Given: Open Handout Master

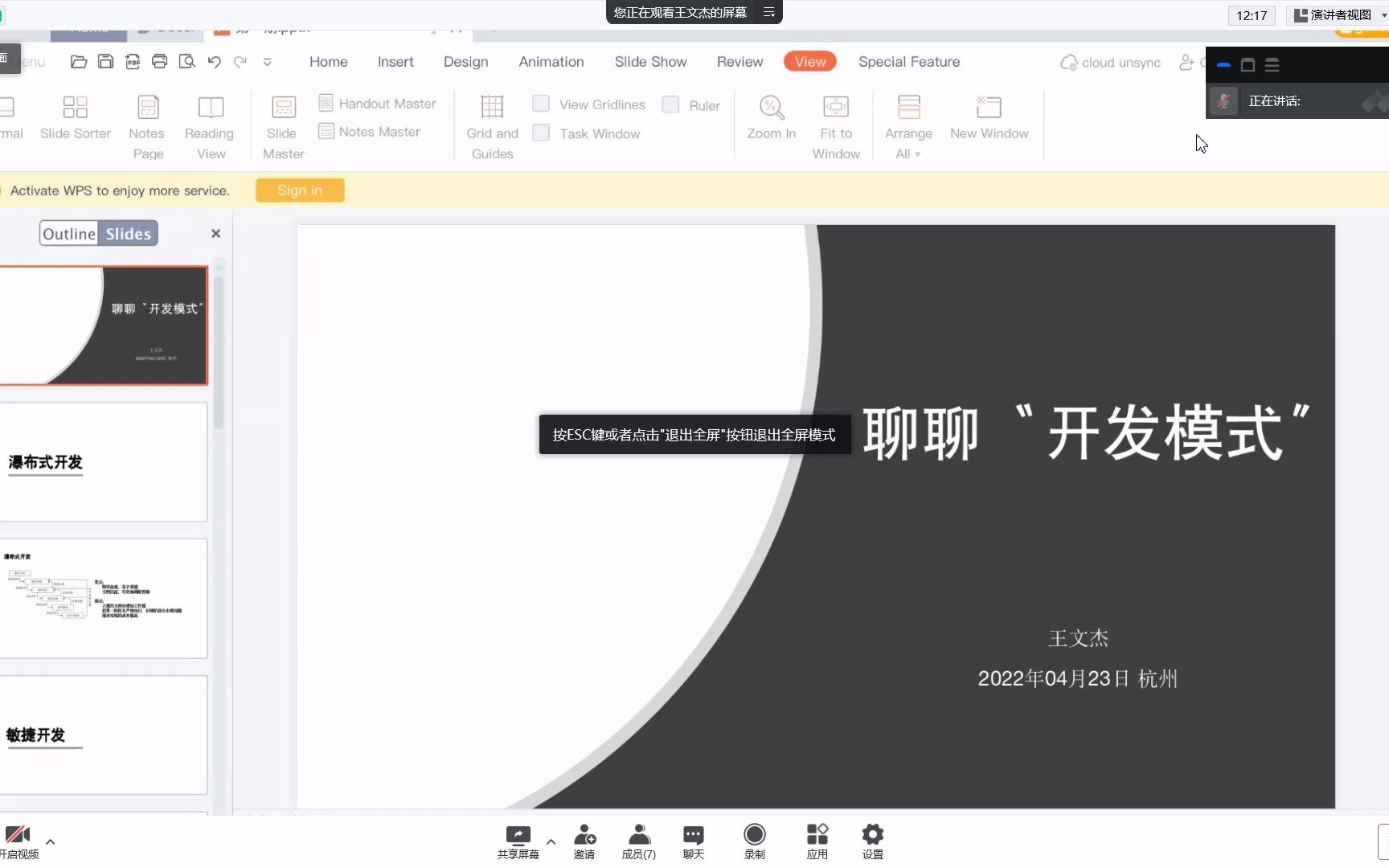Looking at the screenshot, I should [x=378, y=103].
